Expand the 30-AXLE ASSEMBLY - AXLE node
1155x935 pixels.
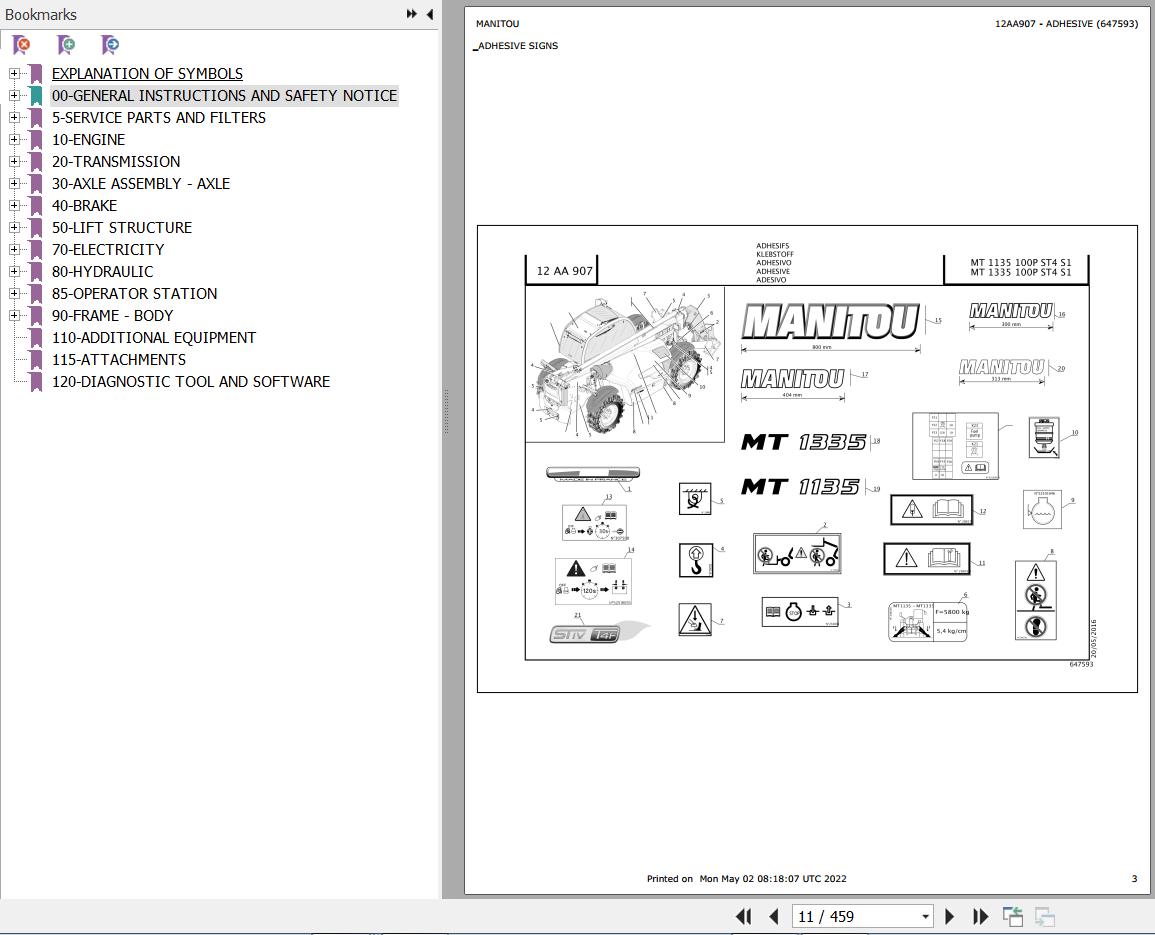[14, 183]
